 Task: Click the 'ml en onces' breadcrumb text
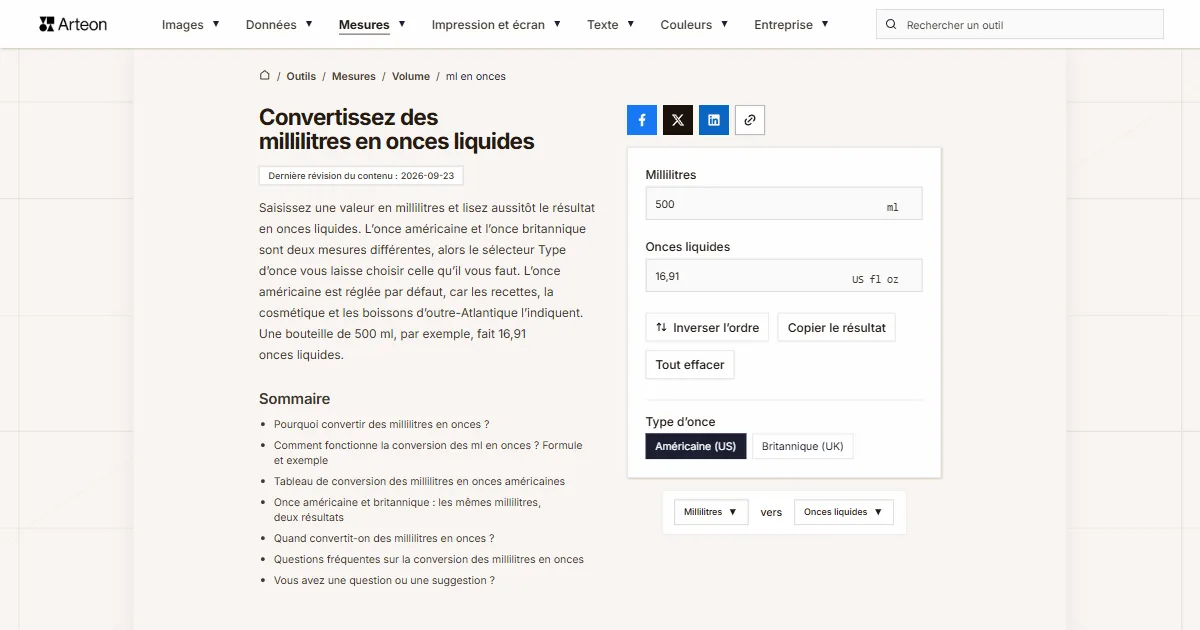point(476,76)
